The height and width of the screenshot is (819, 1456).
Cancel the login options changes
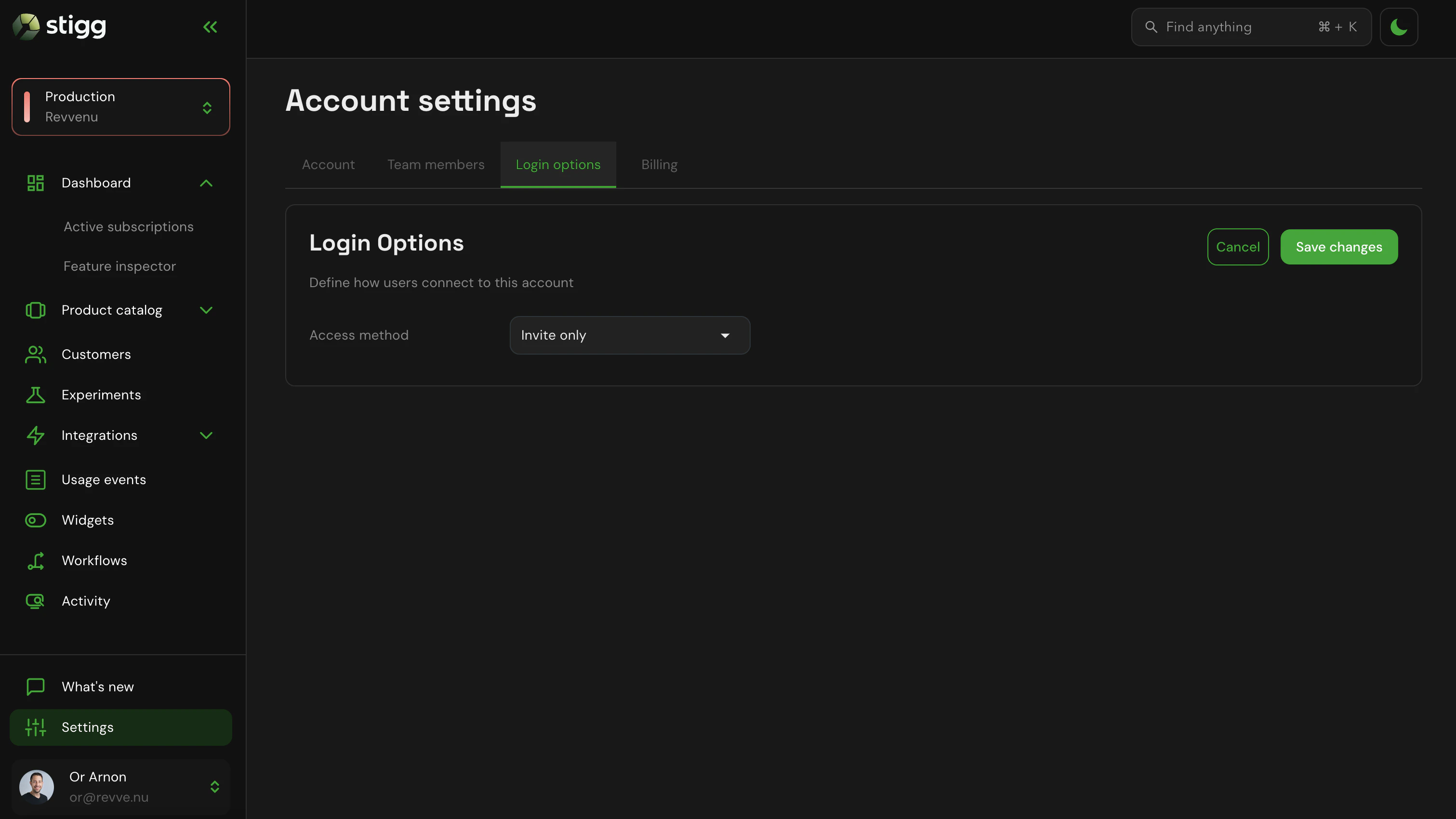1238,247
